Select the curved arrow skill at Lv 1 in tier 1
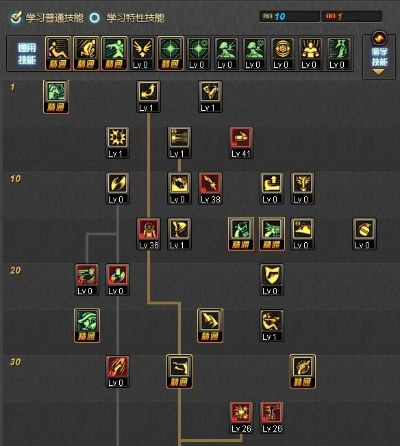The image size is (400, 446). [x=148, y=96]
